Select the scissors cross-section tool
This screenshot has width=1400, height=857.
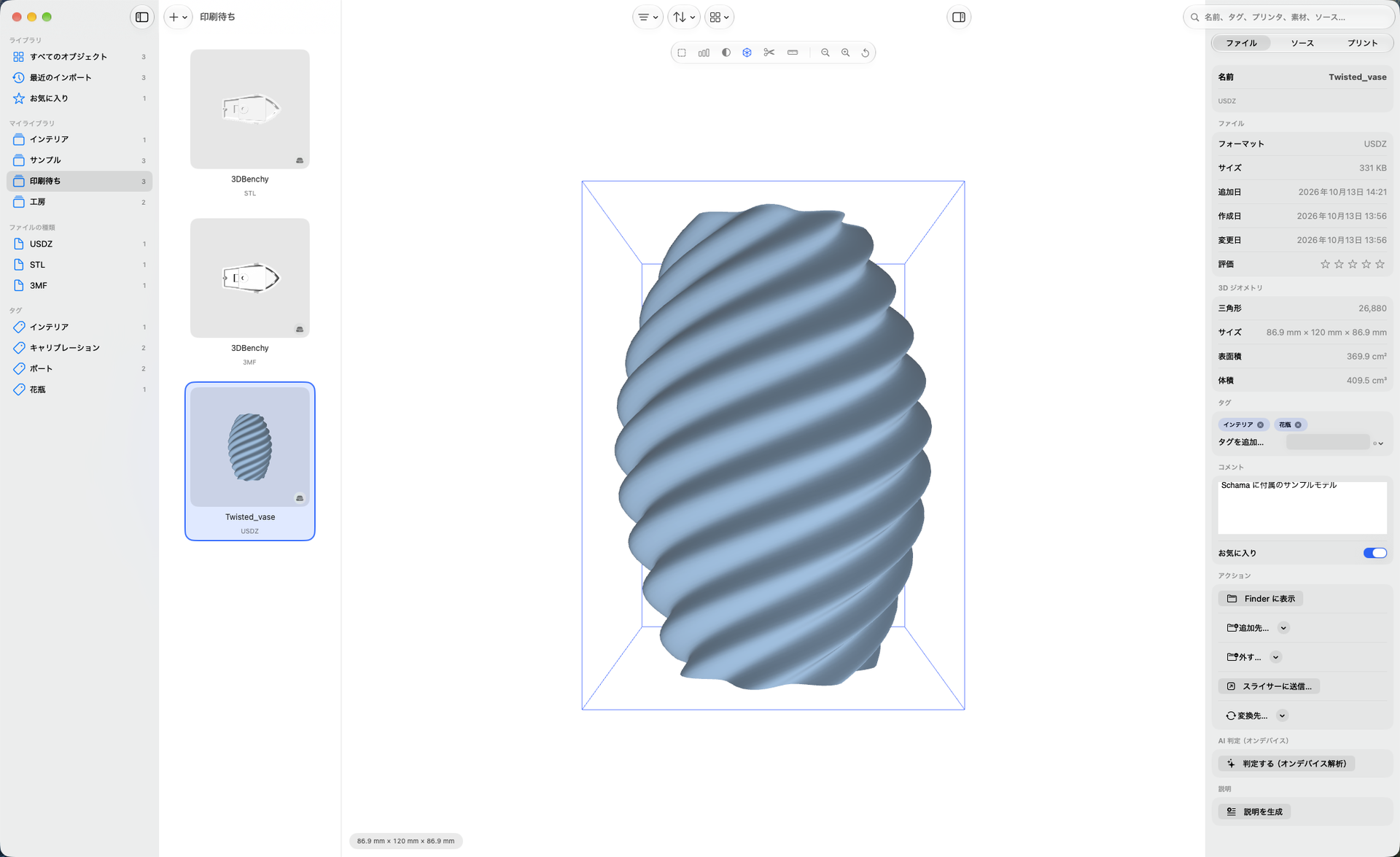click(x=769, y=53)
